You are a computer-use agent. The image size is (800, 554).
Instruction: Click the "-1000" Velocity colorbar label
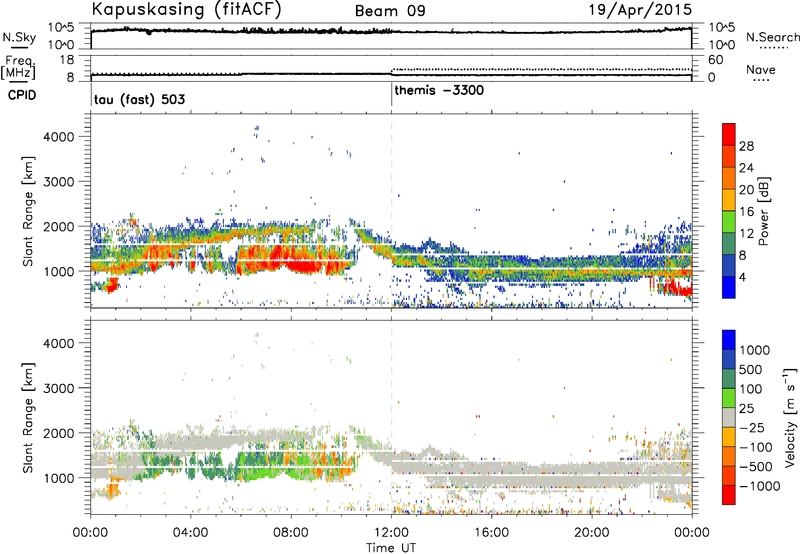[x=759, y=486]
